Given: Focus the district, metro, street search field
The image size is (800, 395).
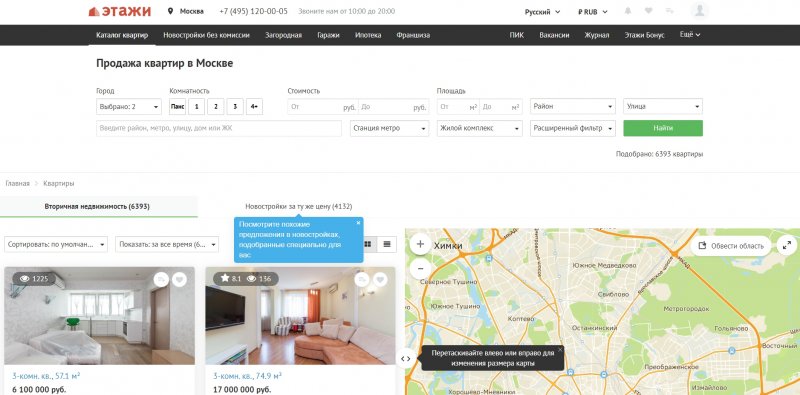Looking at the screenshot, I should [x=219, y=128].
